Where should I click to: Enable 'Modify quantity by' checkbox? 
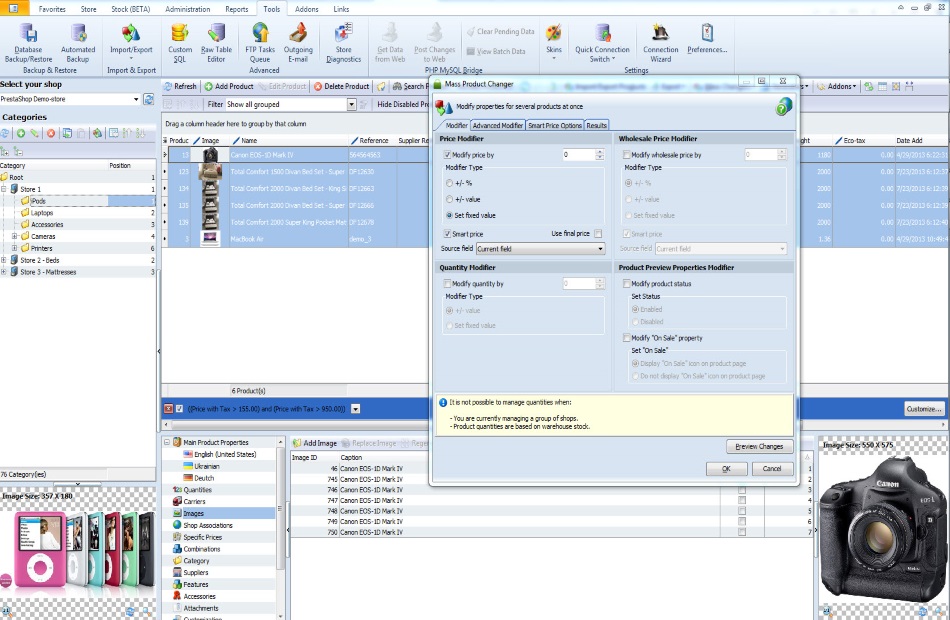[448, 284]
